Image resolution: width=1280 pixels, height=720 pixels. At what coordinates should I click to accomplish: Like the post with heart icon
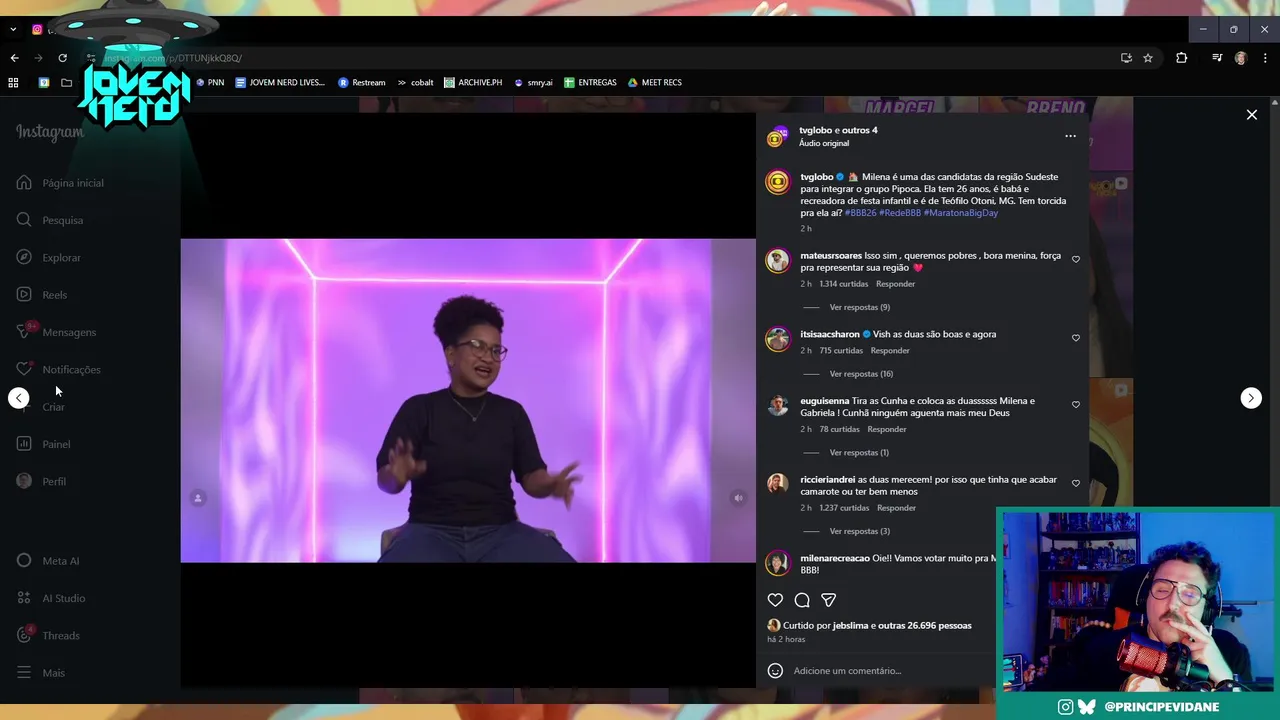pos(775,600)
